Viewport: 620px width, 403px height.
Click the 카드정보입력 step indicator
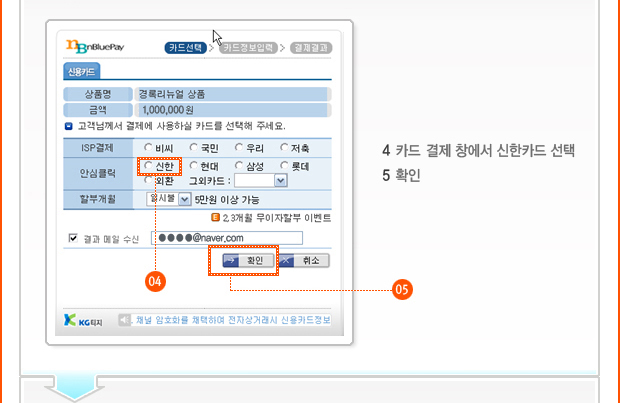(248, 48)
